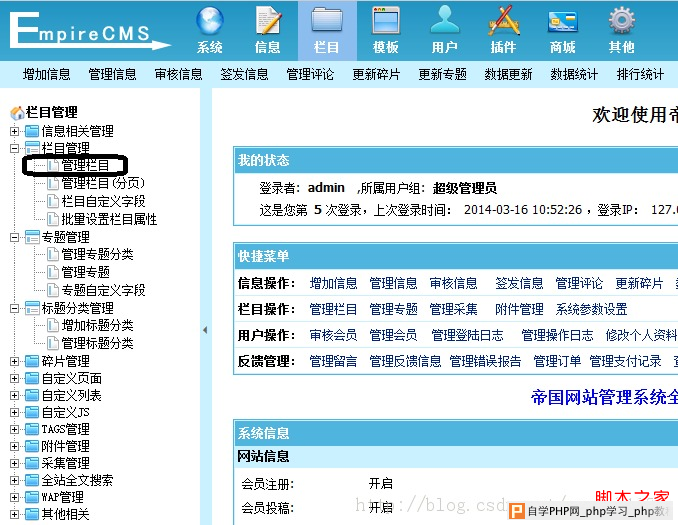678x525 pixels.
Task: Click folder icon of WAP管理
Action: click(32, 497)
